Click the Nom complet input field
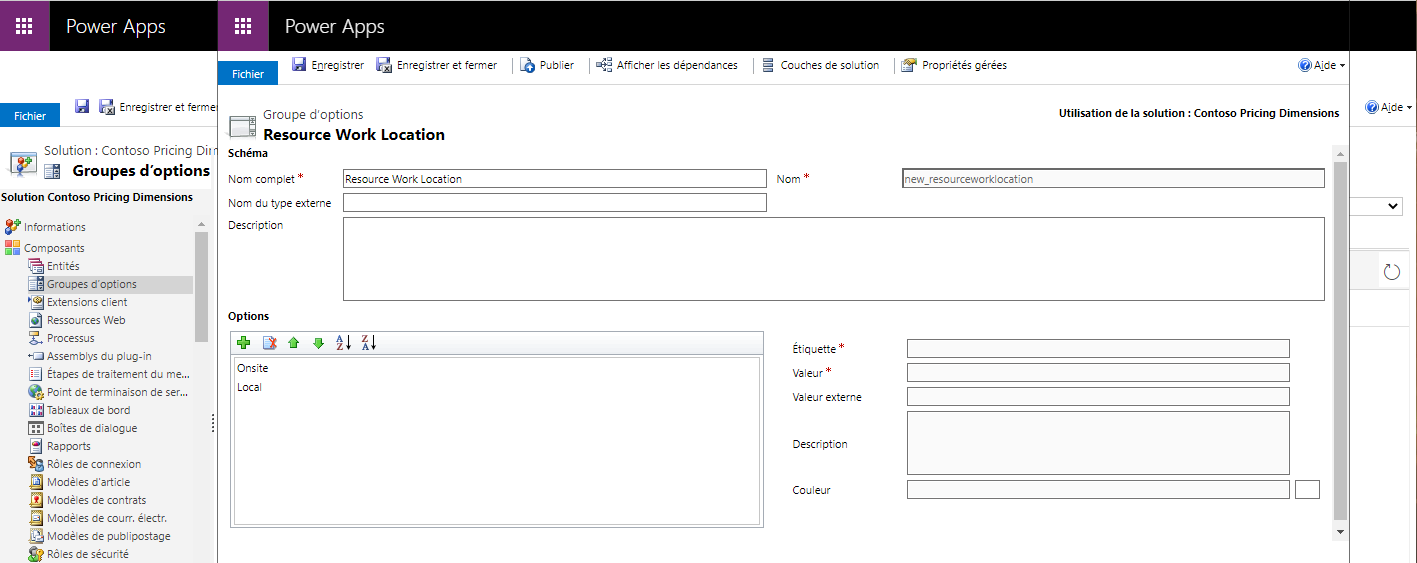The width and height of the screenshot is (1417, 563). coord(555,179)
